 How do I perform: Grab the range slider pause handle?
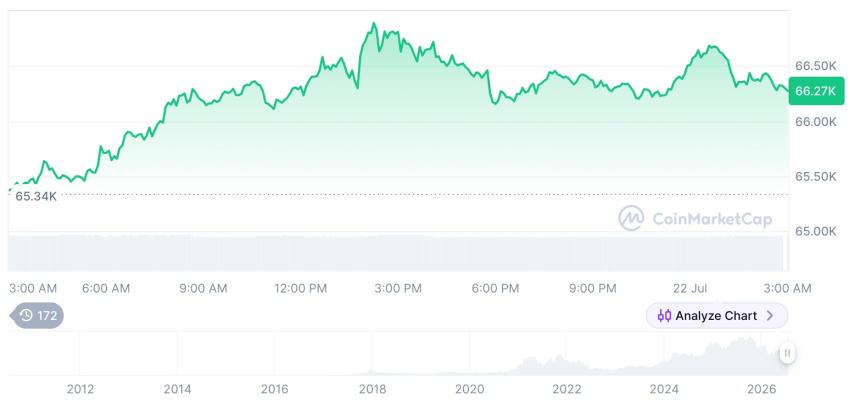pos(787,353)
